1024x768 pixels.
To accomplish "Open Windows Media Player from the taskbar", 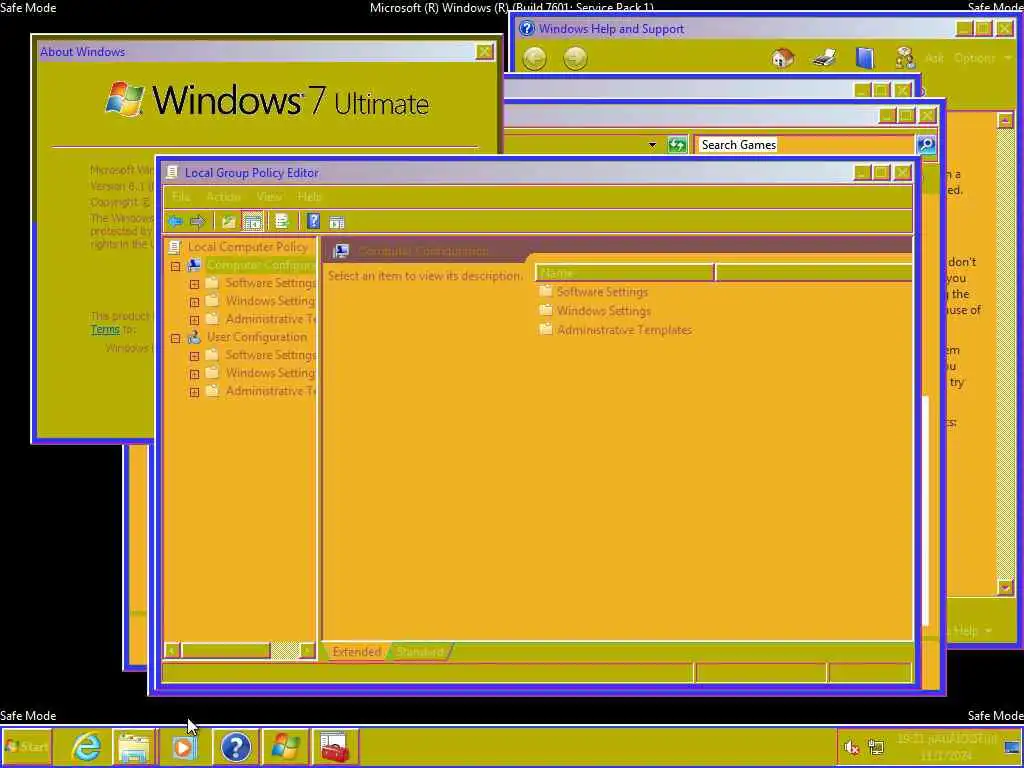I will [x=184, y=746].
